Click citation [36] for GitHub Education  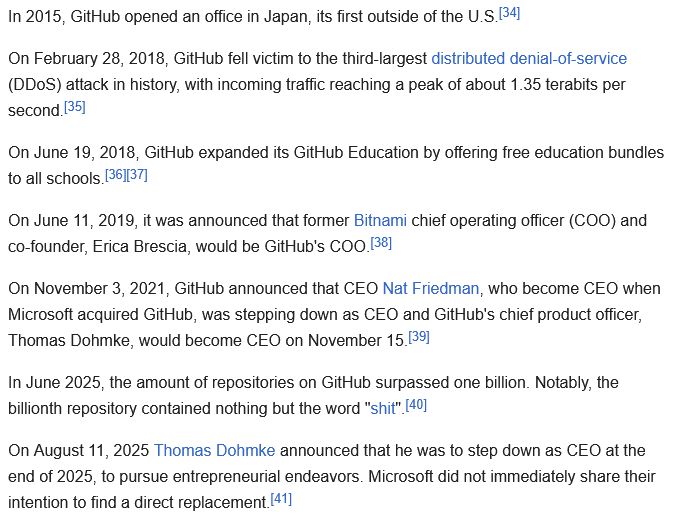click(x=115, y=175)
